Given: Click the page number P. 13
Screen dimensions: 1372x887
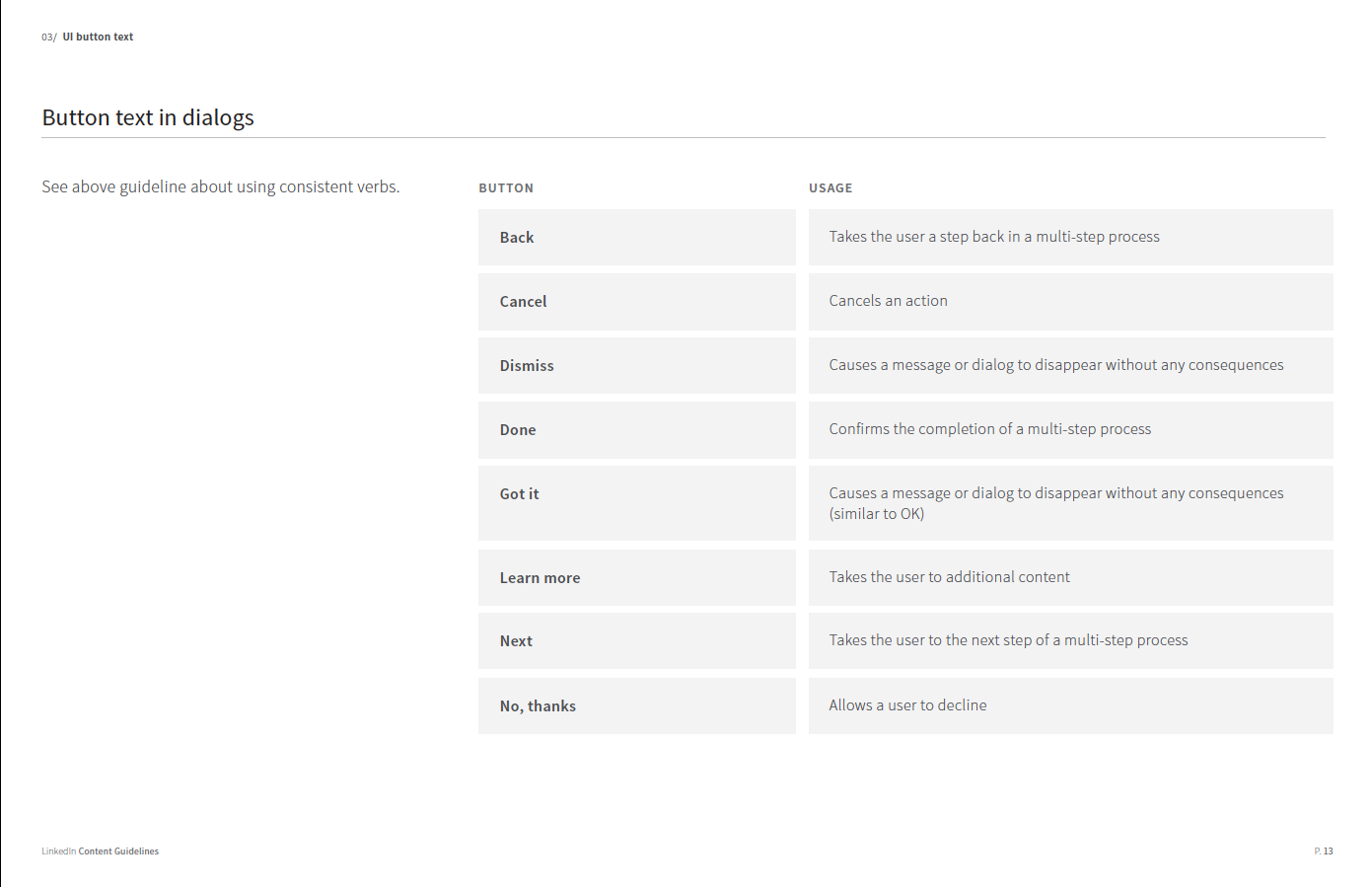Looking at the screenshot, I should [x=1323, y=851].
